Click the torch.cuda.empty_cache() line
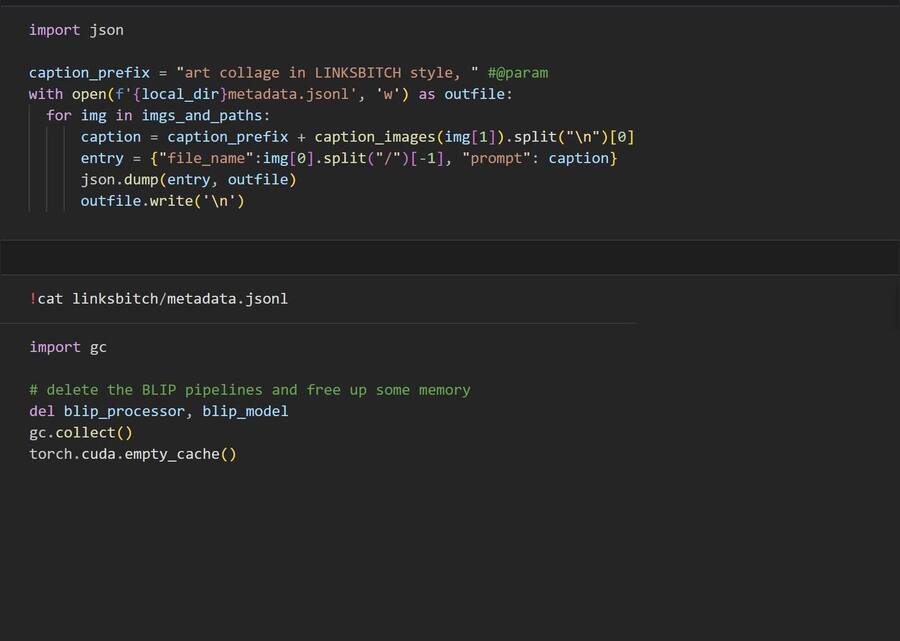The height and width of the screenshot is (641, 900). 132,454
